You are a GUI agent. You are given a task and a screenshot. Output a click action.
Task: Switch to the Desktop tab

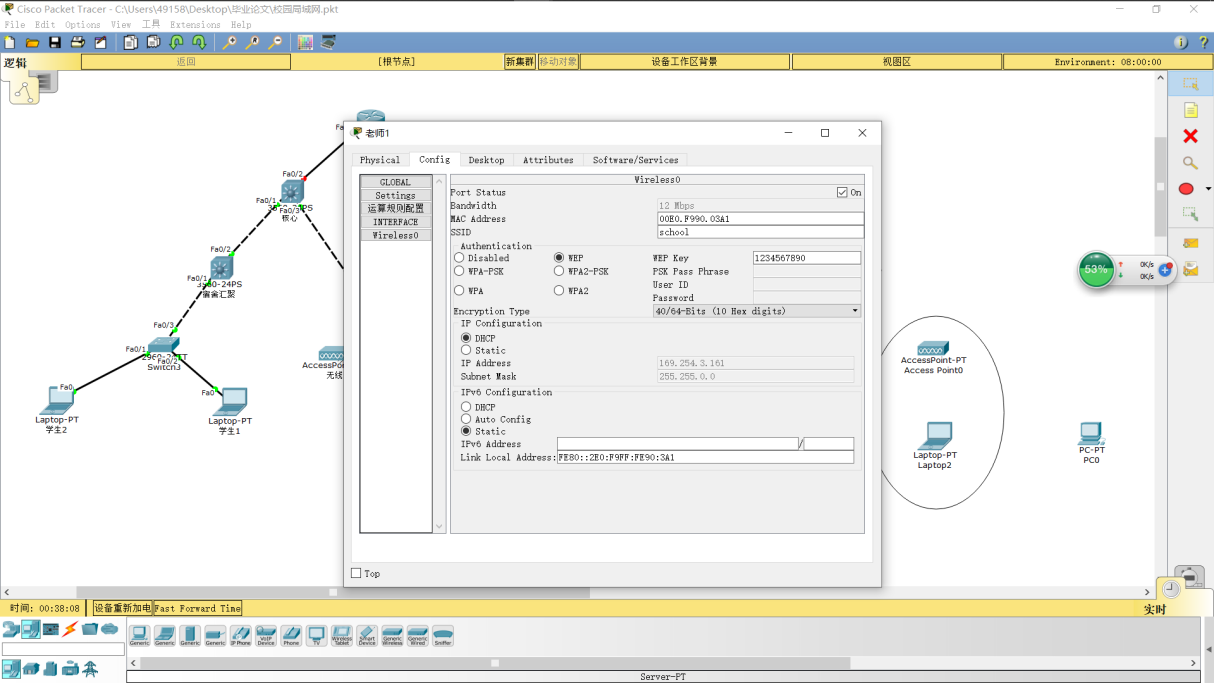tap(486, 160)
